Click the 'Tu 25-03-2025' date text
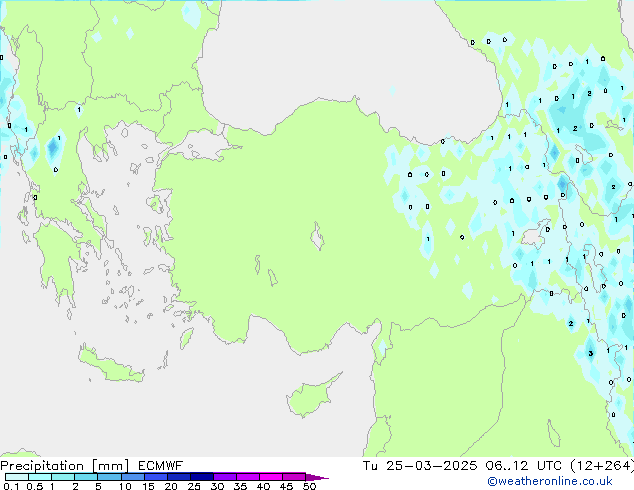Viewport: 634px width, 490px height. pos(420,466)
